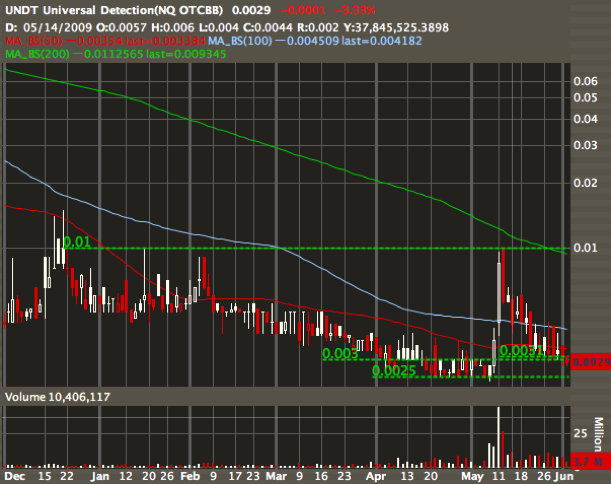The width and height of the screenshot is (611, 484).
Task: Click the 0.01 price axis label
Action: pyautogui.click(x=585, y=248)
